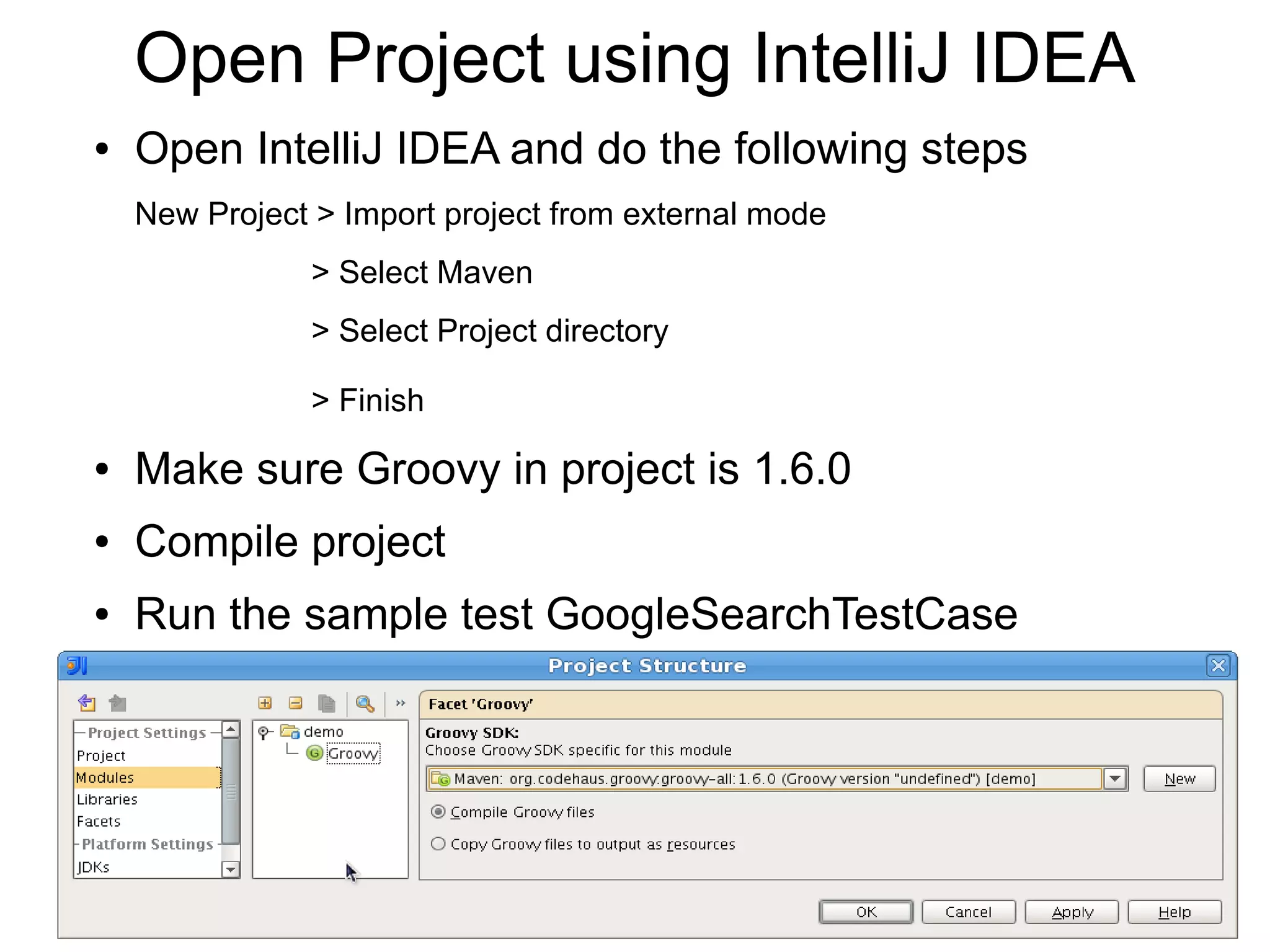Open the Groovy SDK dropdown arrow
The width and height of the screenshot is (1270, 952).
[1115, 778]
